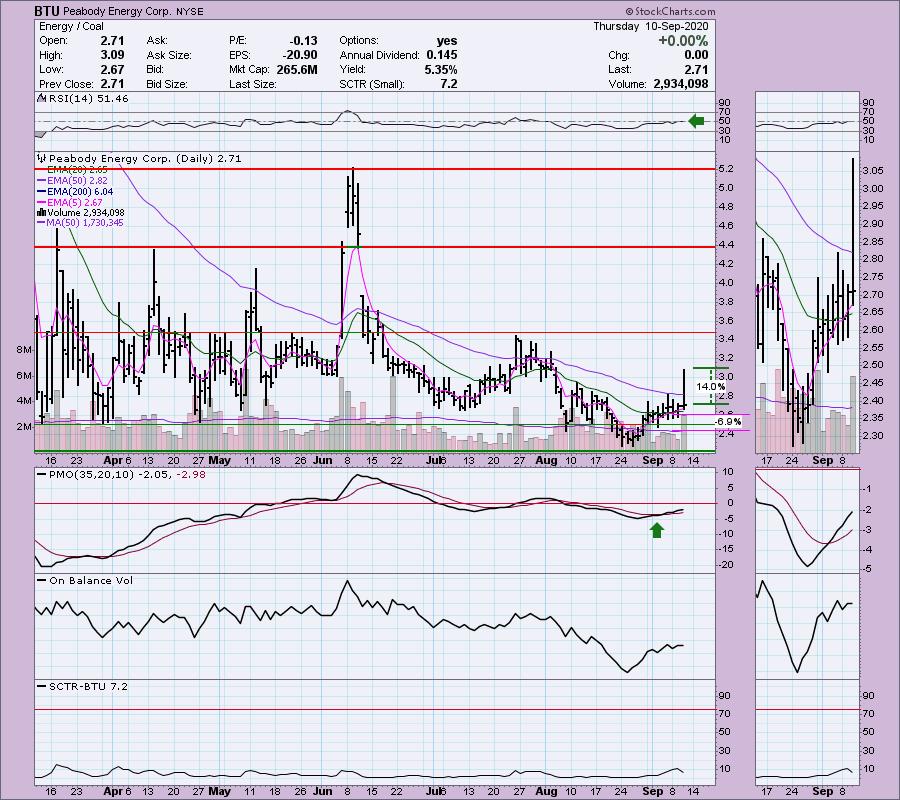
Task: Click the 4.4 price axis label
Action: coord(726,245)
